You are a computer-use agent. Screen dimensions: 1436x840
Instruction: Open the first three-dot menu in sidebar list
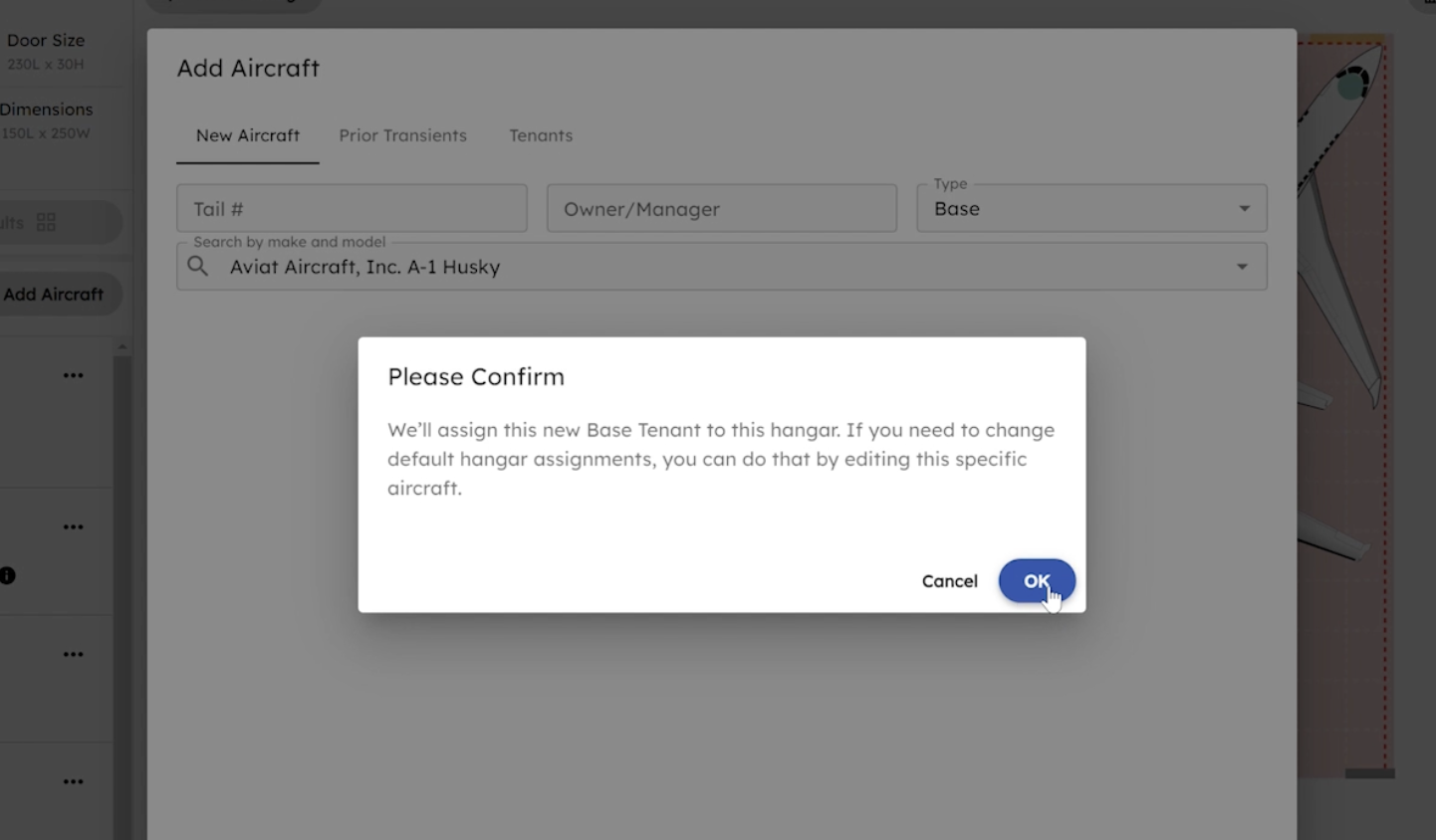(73, 376)
